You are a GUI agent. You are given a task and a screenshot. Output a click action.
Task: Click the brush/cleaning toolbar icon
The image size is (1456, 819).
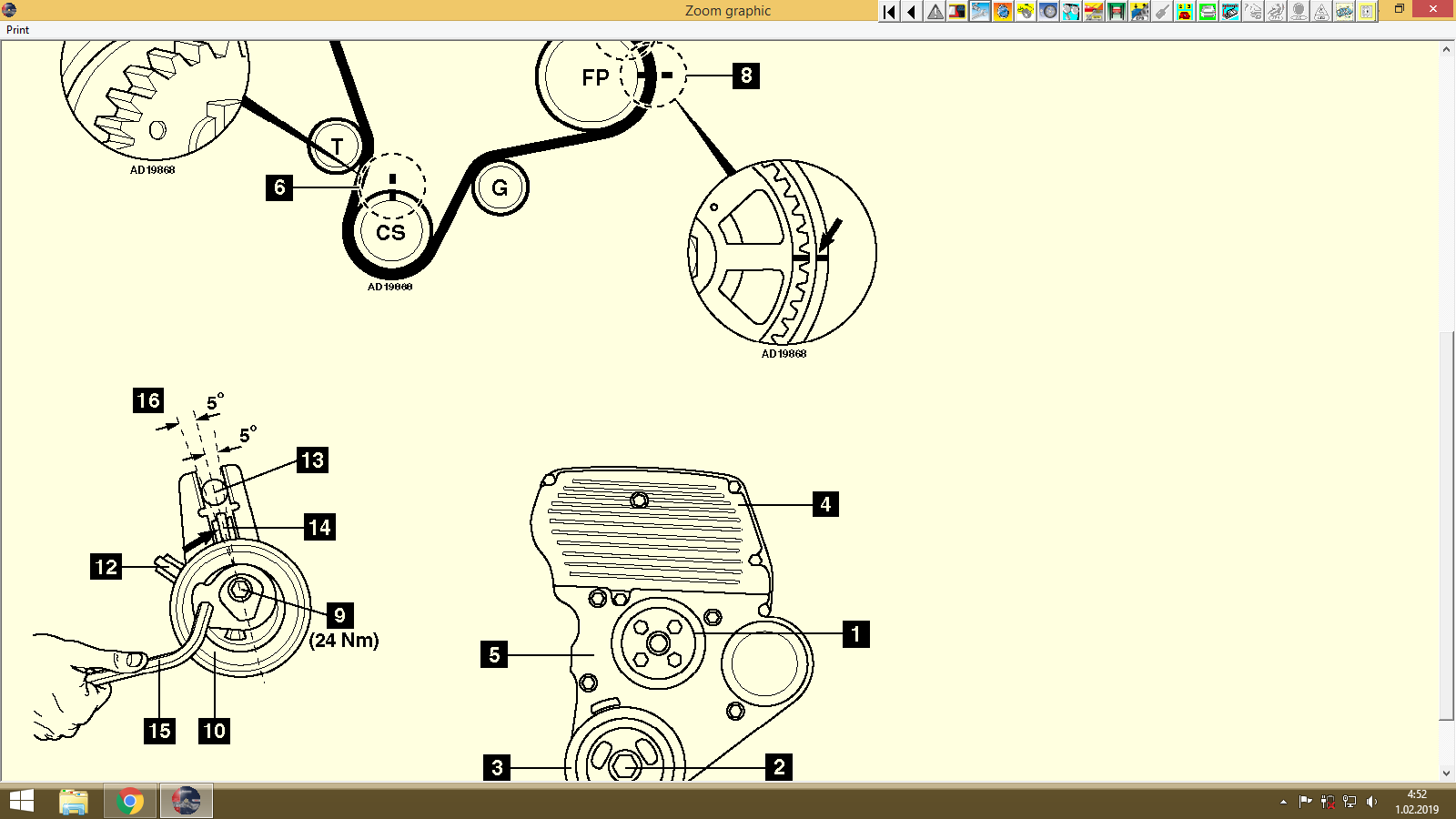(x=1160, y=13)
